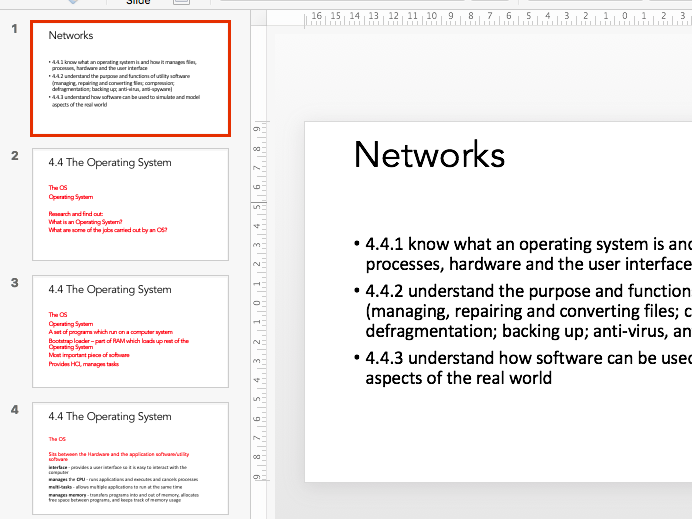692x519 pixels.
Task: Click slide number 4 in the panel
Action: pyautogui.click(x=14, y=410)
